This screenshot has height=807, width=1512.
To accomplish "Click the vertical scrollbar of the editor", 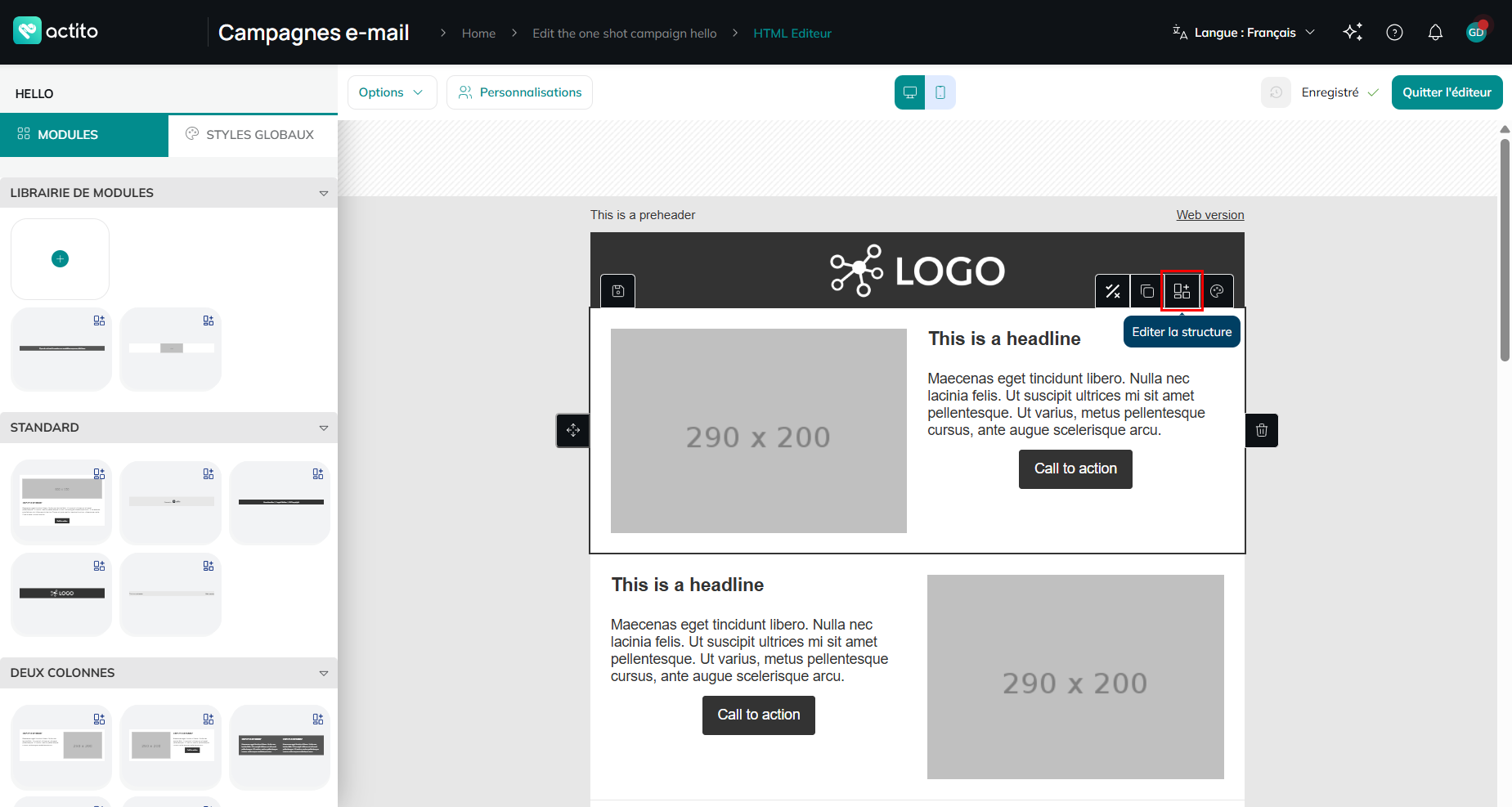I will click(1505, 250).
